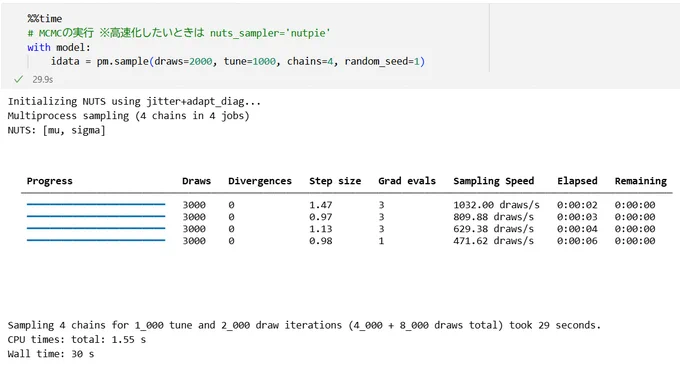The image size is (680, 365).
Task: Click the Sampling Speed column header
Action: coord(494,181)
